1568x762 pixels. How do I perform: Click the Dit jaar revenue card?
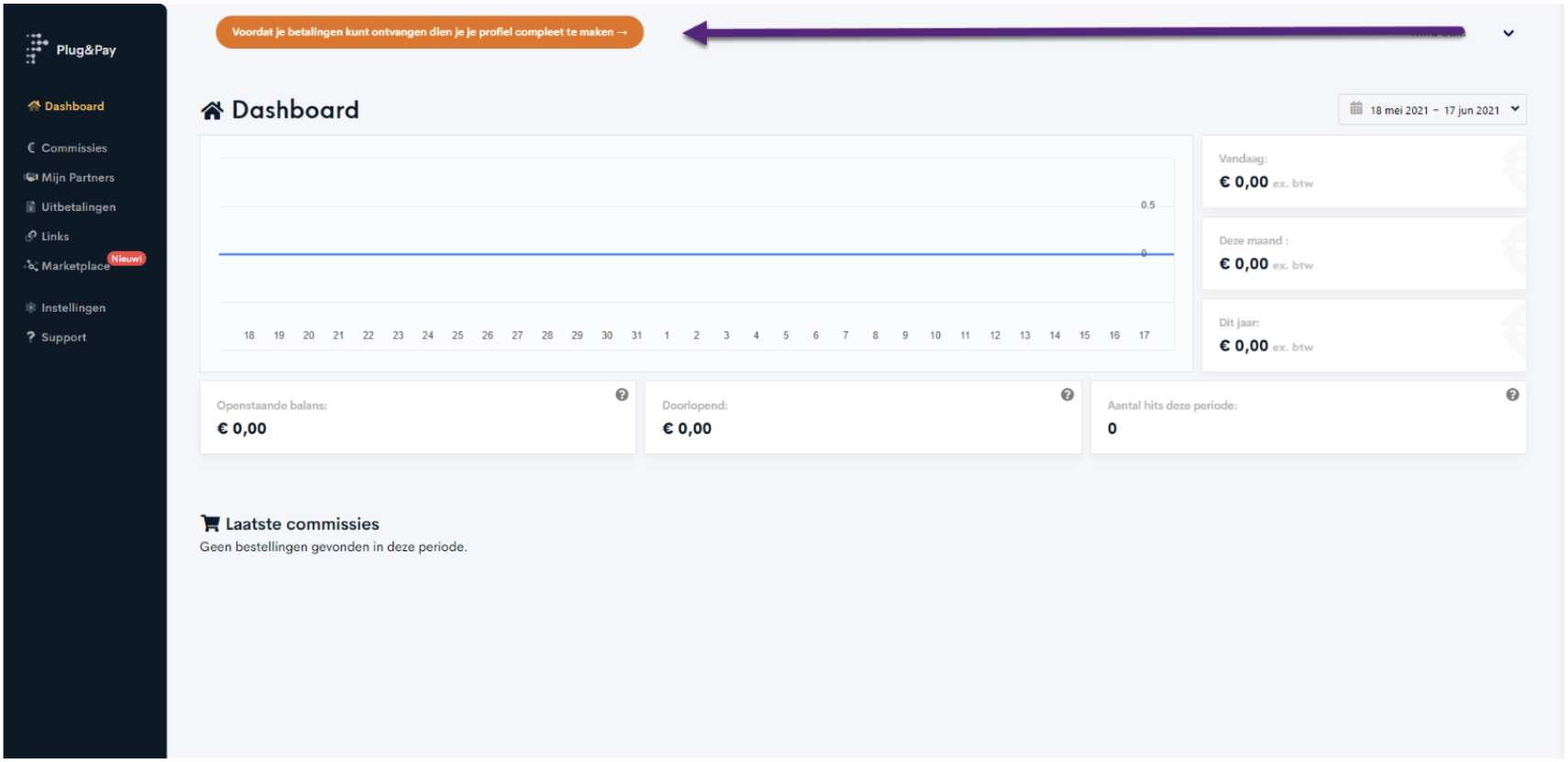[1364, 335]
